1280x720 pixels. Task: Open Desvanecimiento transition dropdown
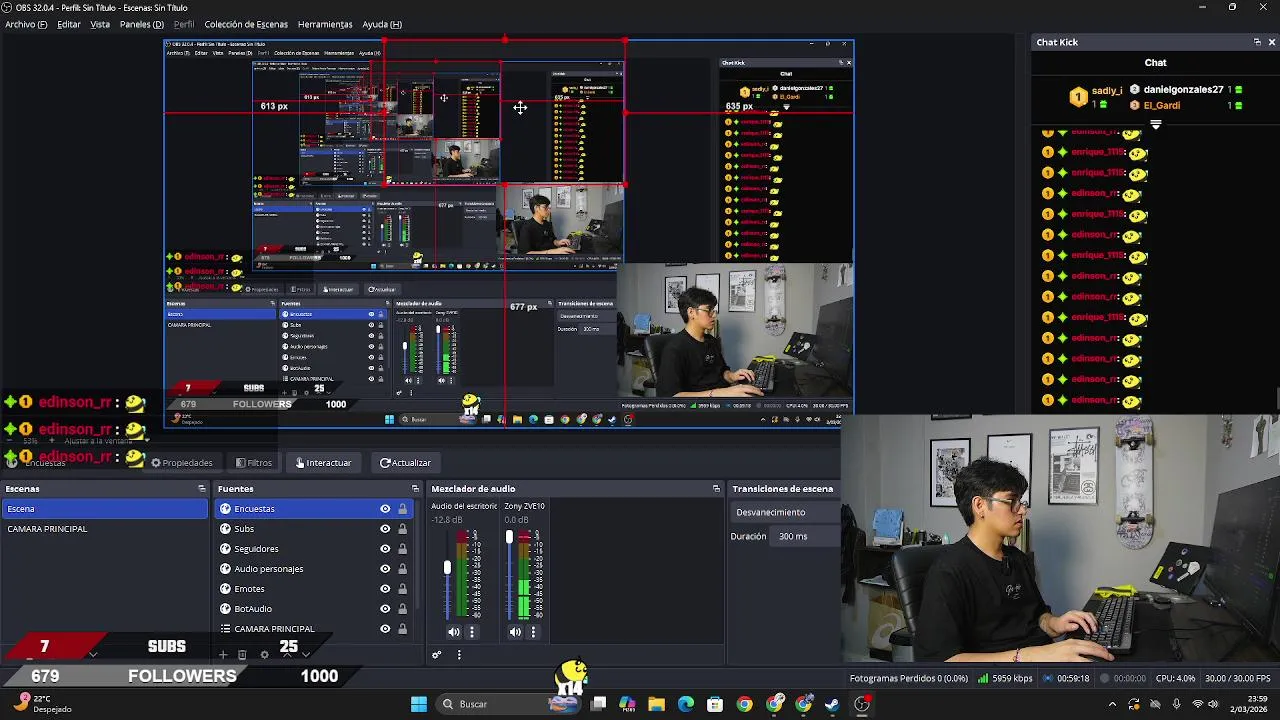783,512
